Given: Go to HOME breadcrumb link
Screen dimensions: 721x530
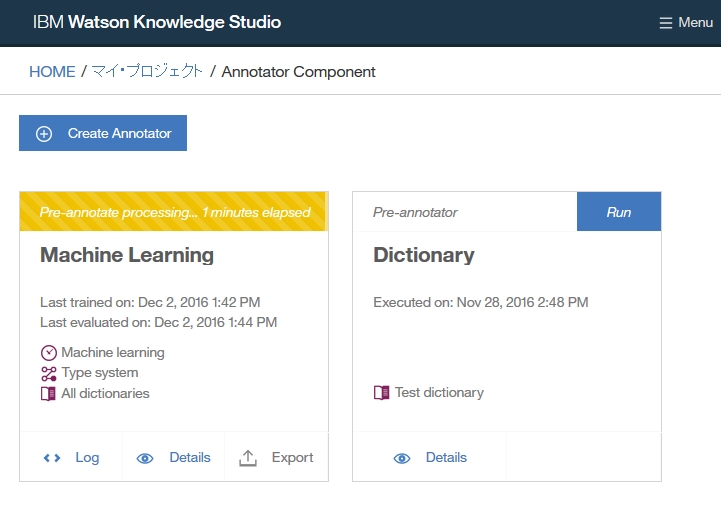Looking at the screenshot, I should 52,72.
